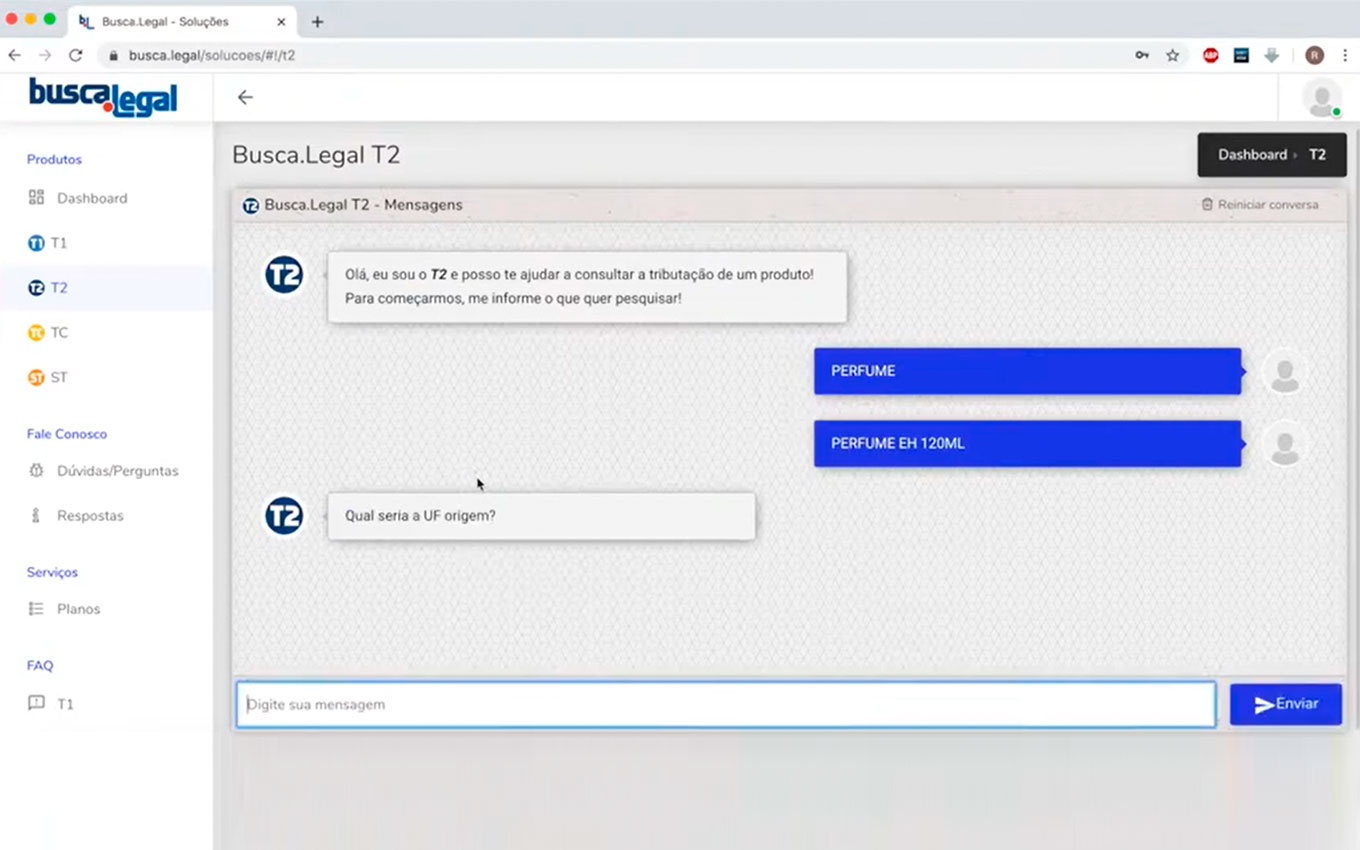Viewport: 1360px width, 850px height.
Task: Bookmark this page with the star icon
Action: click(x=1173, y=56)
